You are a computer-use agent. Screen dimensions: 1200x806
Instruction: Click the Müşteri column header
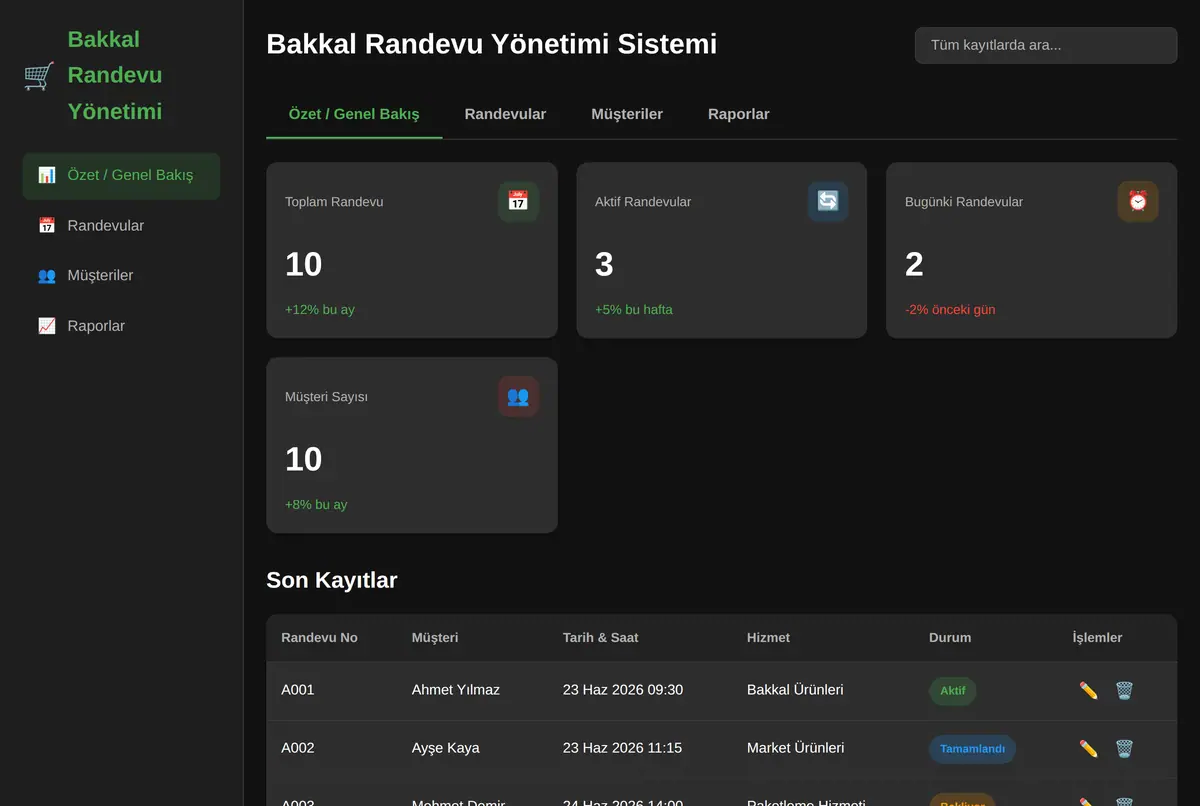click(435, 638)
